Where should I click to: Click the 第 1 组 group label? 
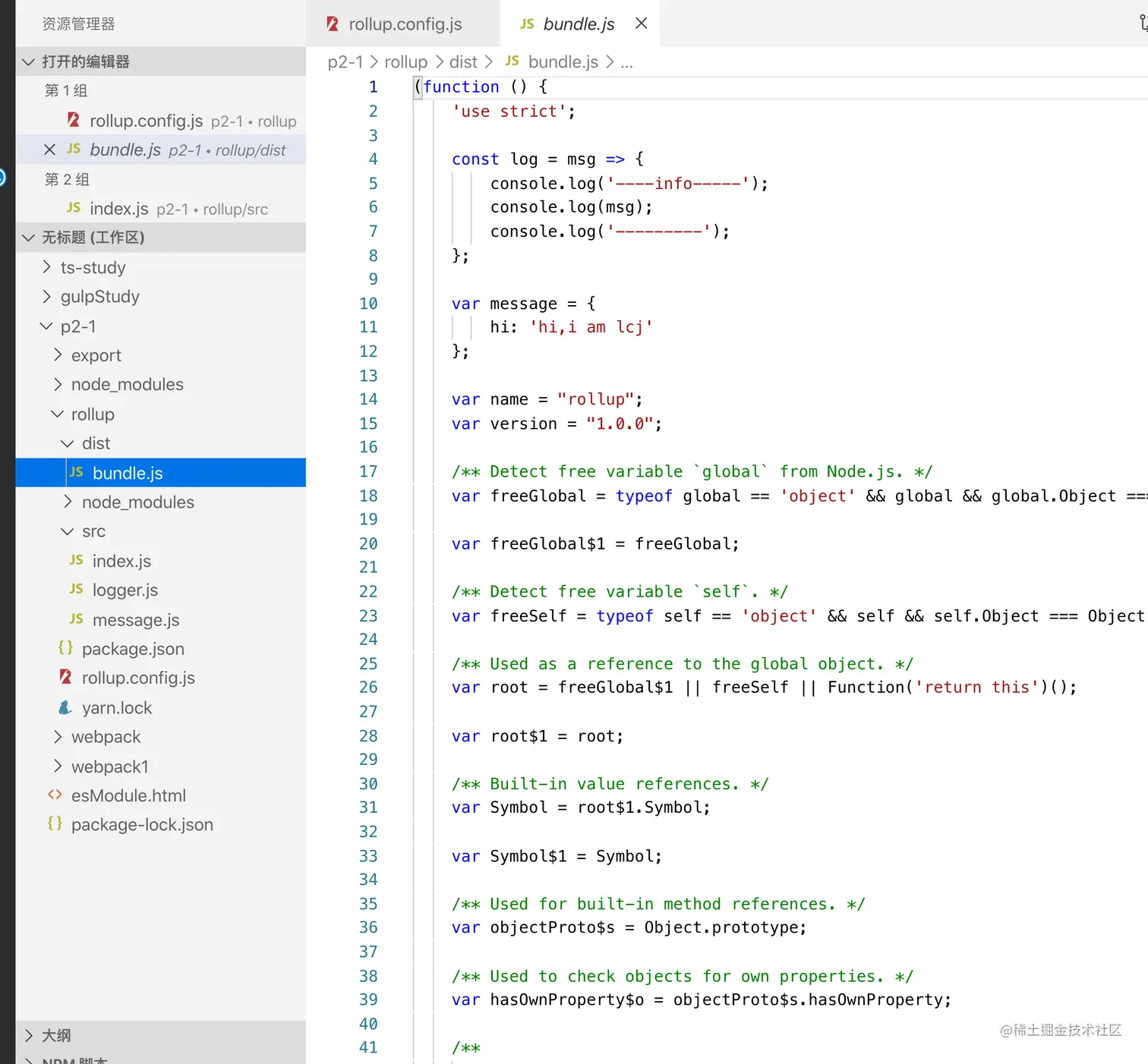pos(67,90)
